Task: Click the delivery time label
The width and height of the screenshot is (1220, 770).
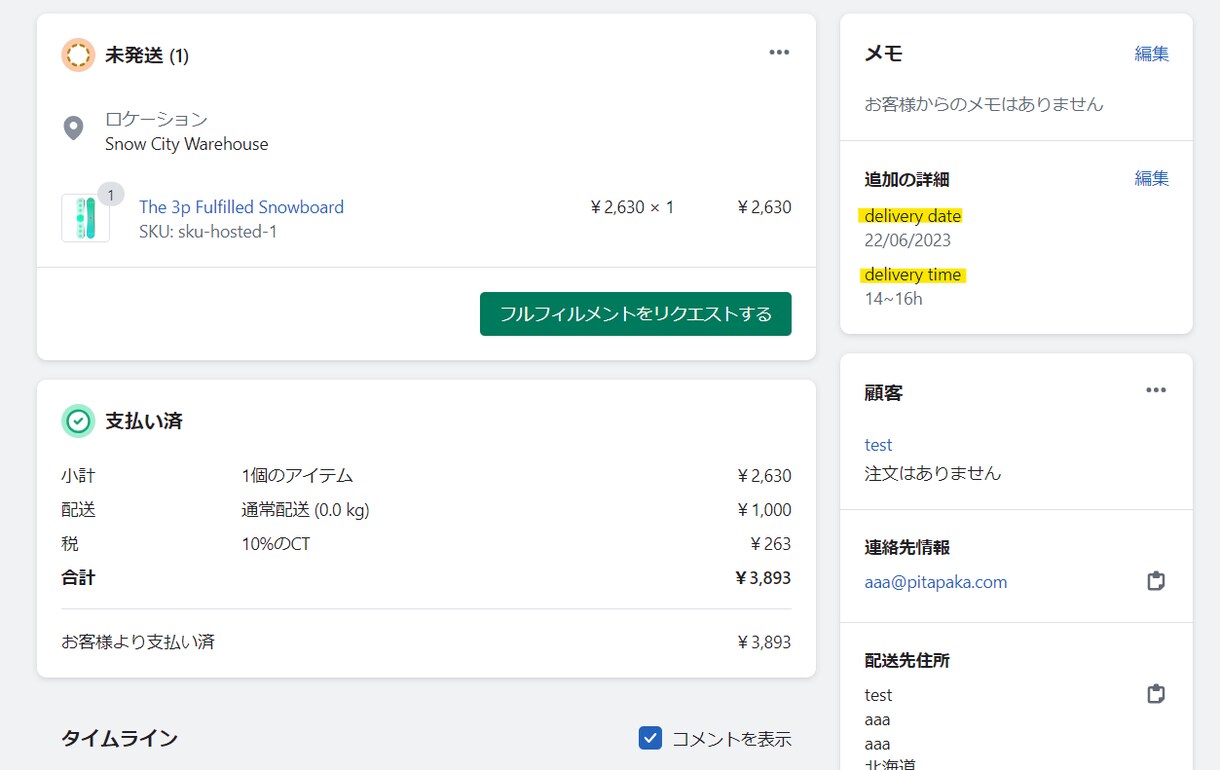Action: point(912,274)
